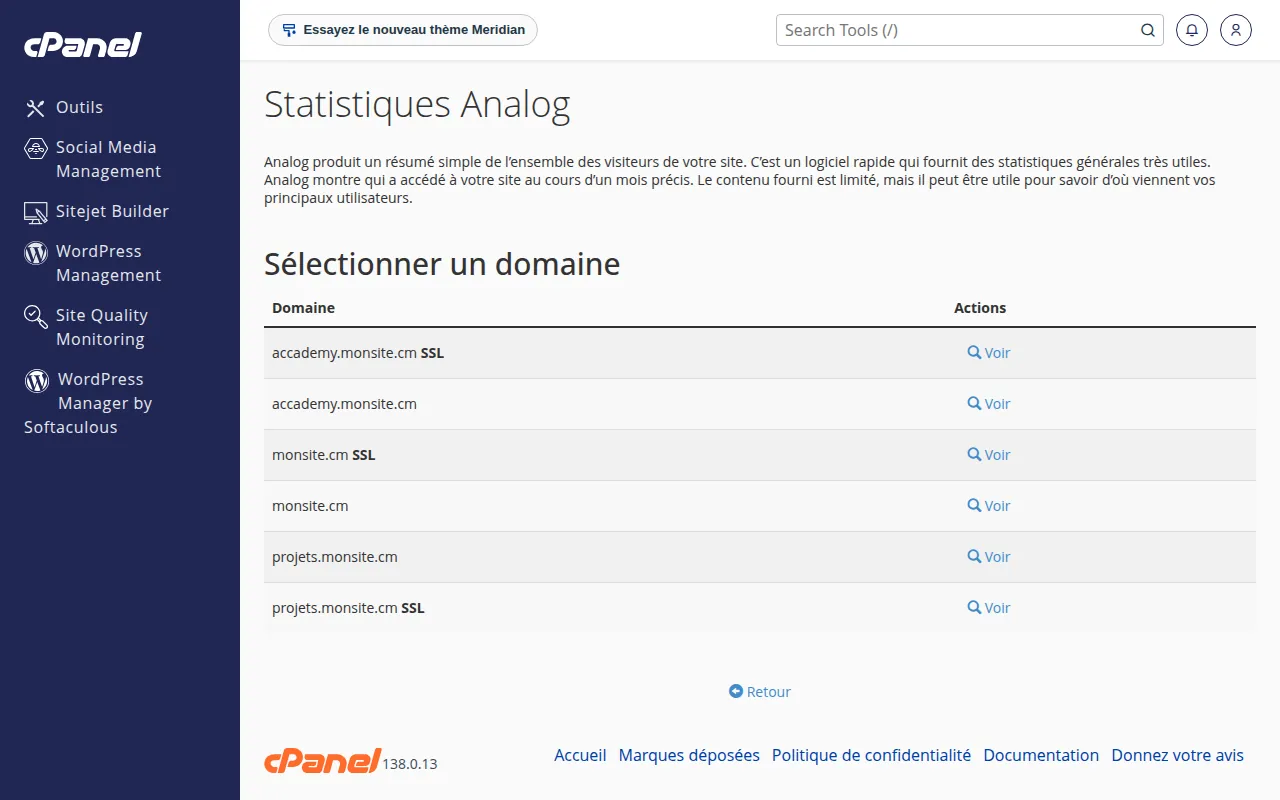Image resolution: width=1280 pixels, height=800 pixels.
Task: Open Politique de confidentialité link
Action: point(871,755)
